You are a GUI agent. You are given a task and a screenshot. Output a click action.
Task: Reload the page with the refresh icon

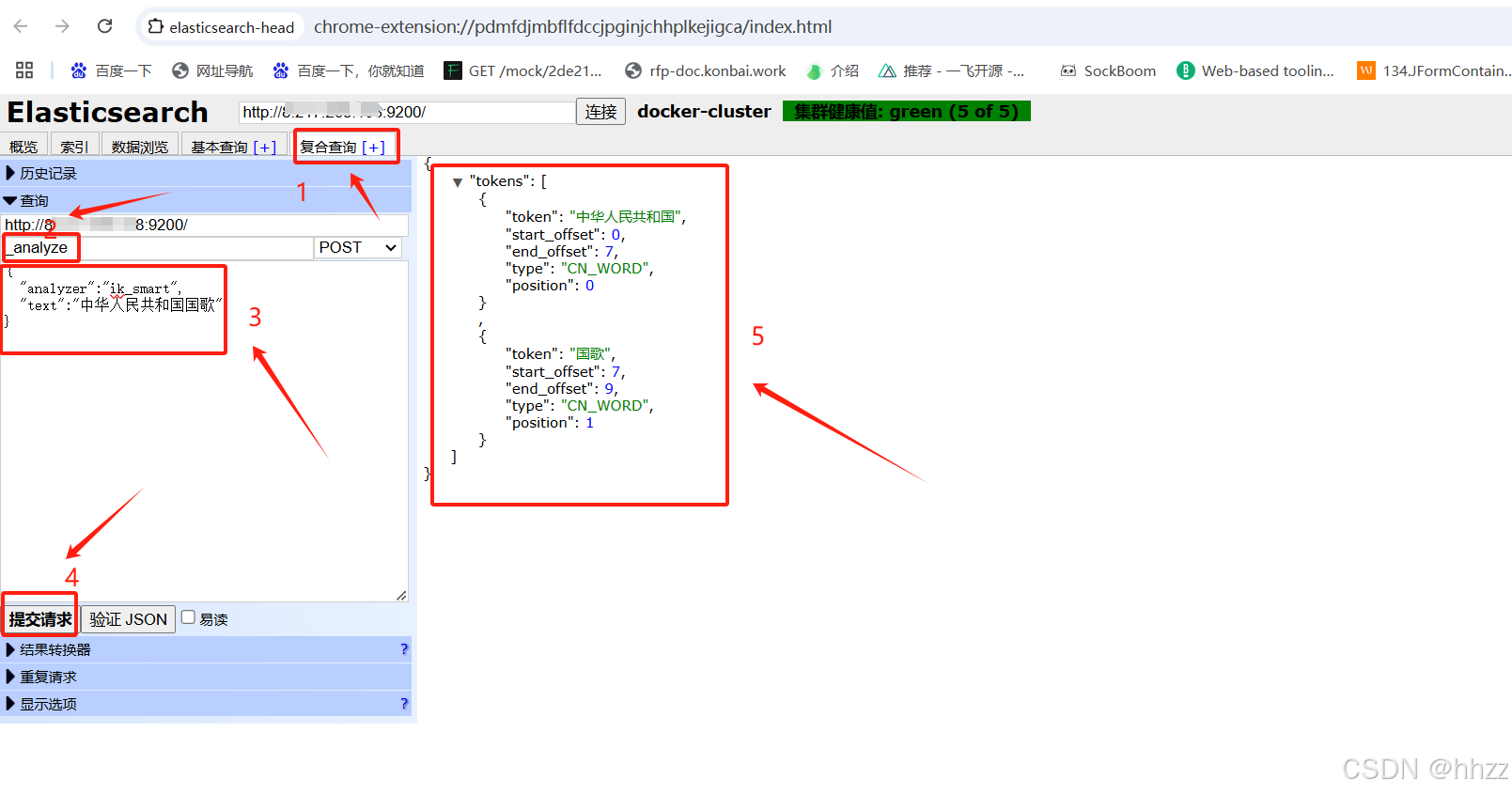[x=104, y=26]
